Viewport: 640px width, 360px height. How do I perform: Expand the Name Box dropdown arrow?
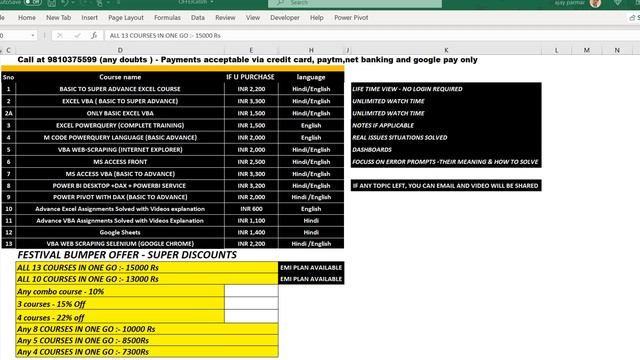pyautogui.click(x=33, y=36)
